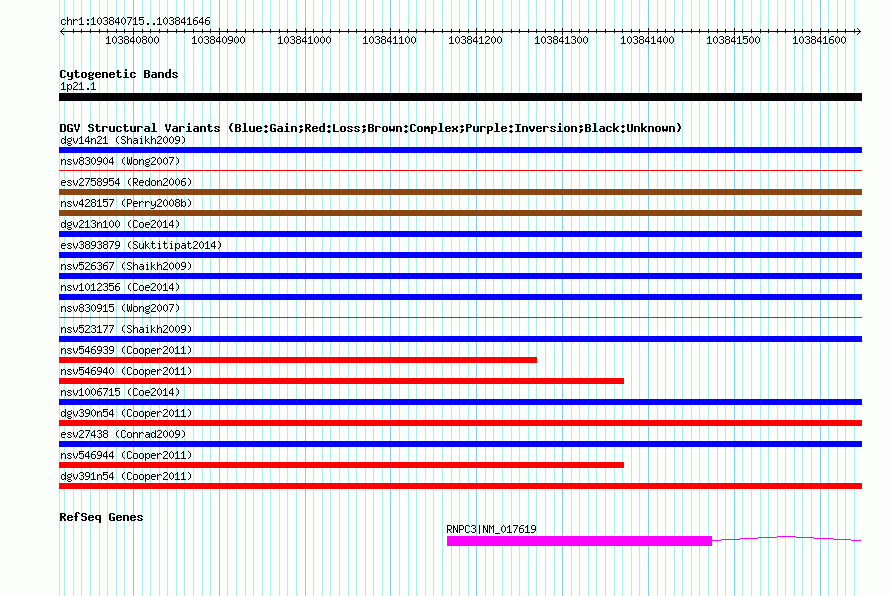The height and width of the screenshot is (596, 890).
Task: Open variant dgv391n54 (Cooper2011) label
Action: (126, 476)
